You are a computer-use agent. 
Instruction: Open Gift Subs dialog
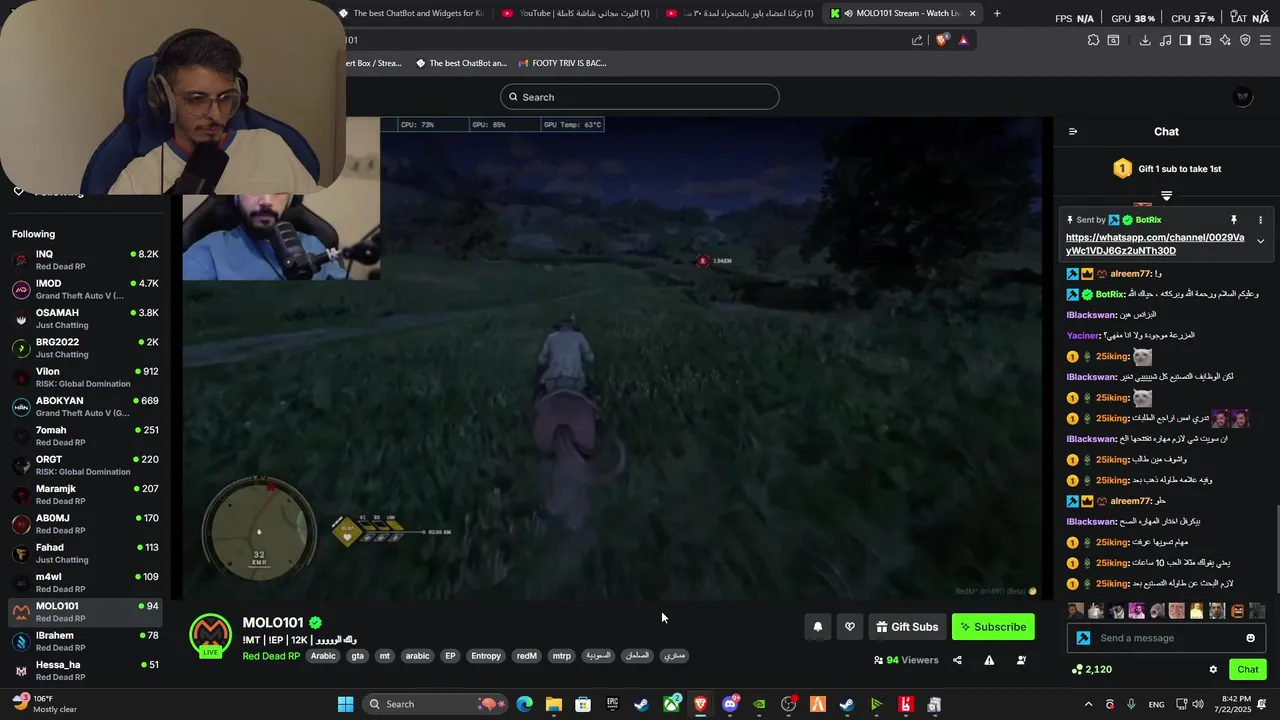tap(907, 627)
